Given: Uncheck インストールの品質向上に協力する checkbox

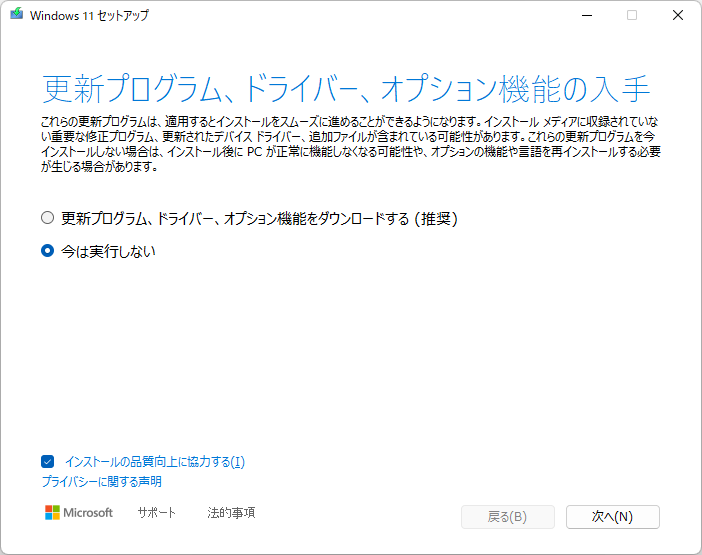Looking at the screenshot, I should click(x=47, y=461).
